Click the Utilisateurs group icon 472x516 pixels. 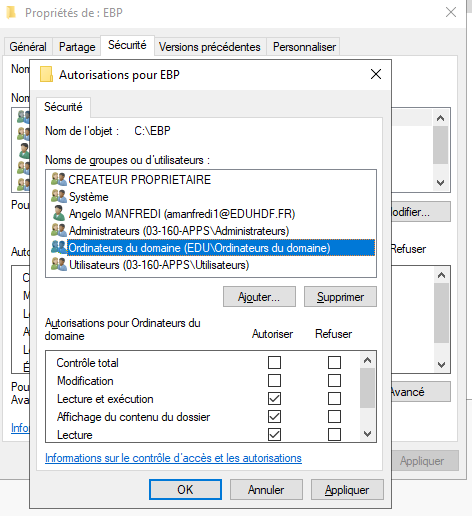tap(59, 265)
